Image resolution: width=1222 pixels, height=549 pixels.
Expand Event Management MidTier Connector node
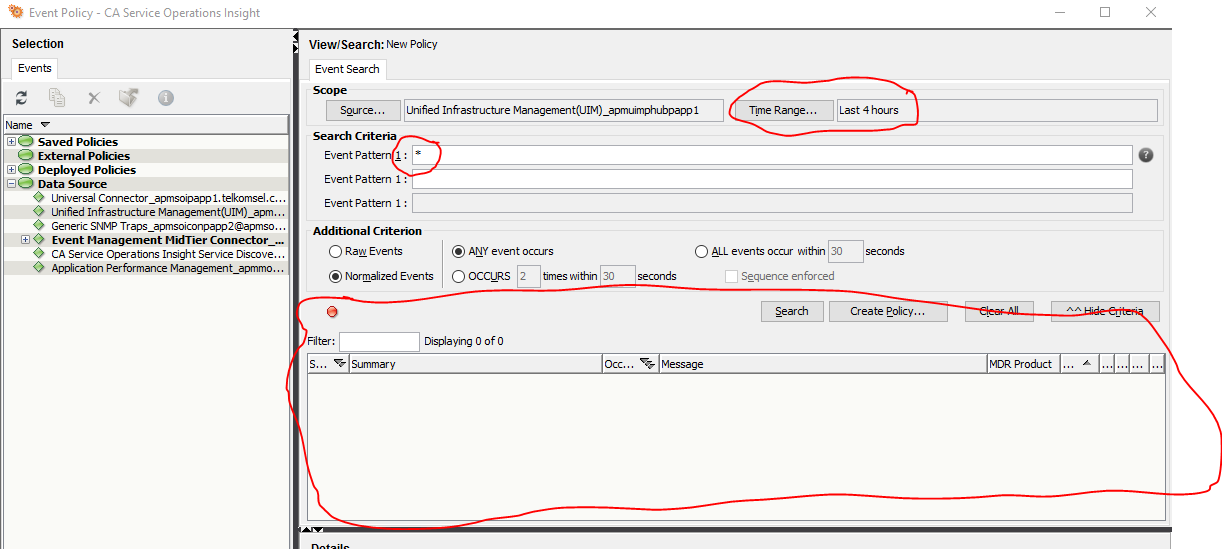(x=25, y=239)
